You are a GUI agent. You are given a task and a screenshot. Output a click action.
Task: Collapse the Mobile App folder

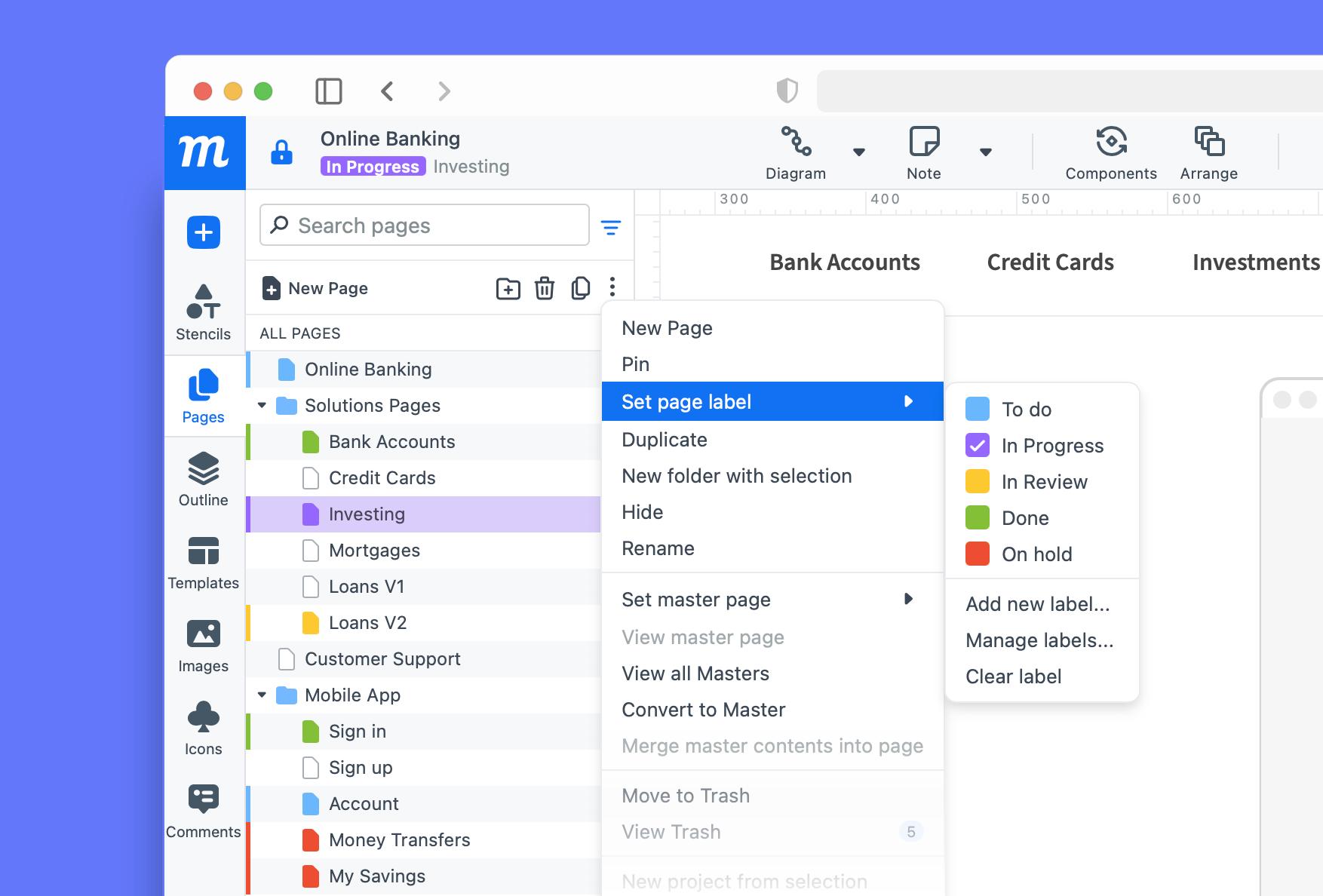click(x=262, y=695)
